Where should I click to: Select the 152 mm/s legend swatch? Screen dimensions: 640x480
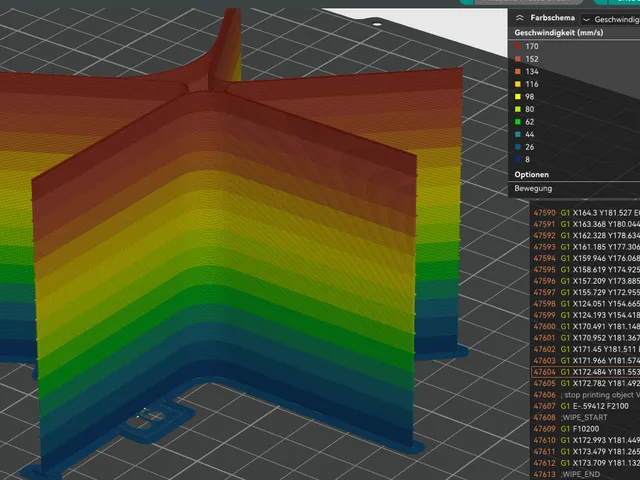(x=518, y=59)
